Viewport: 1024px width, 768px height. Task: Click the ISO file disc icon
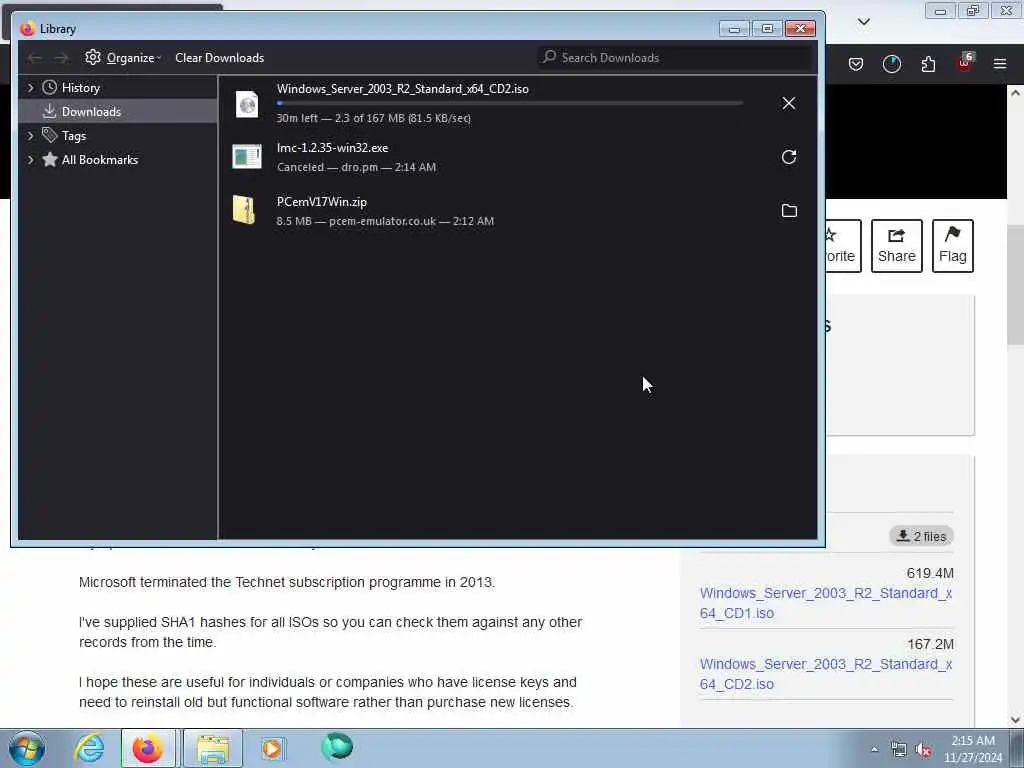247,104
